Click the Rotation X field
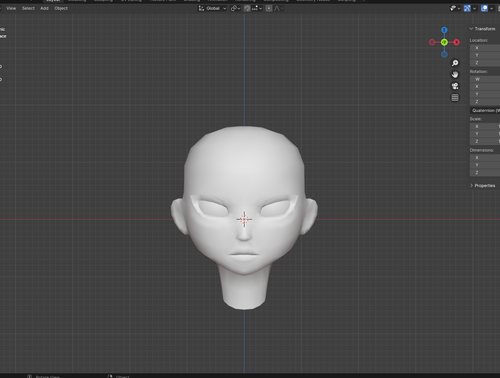The height and width of the screenshot is (378, 500). [x=485, y=86]
